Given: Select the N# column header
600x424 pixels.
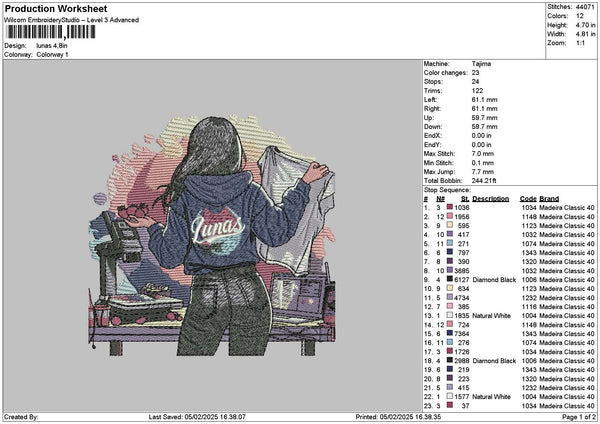Looking at the screenshot, I should (440, 199).
